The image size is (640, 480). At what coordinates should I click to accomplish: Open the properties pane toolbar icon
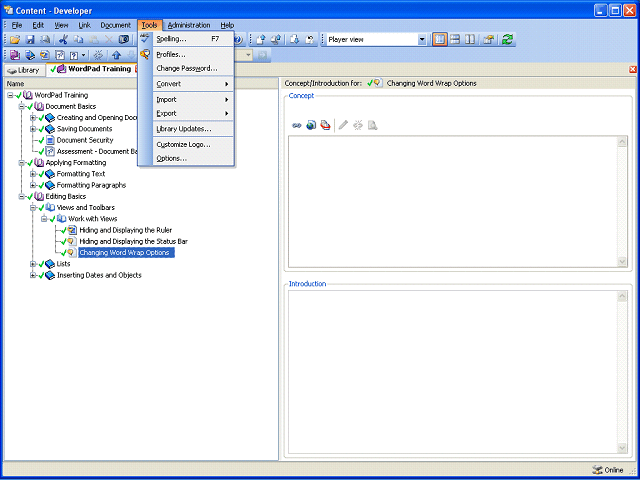pyautogui.click(x=489, y=40)
